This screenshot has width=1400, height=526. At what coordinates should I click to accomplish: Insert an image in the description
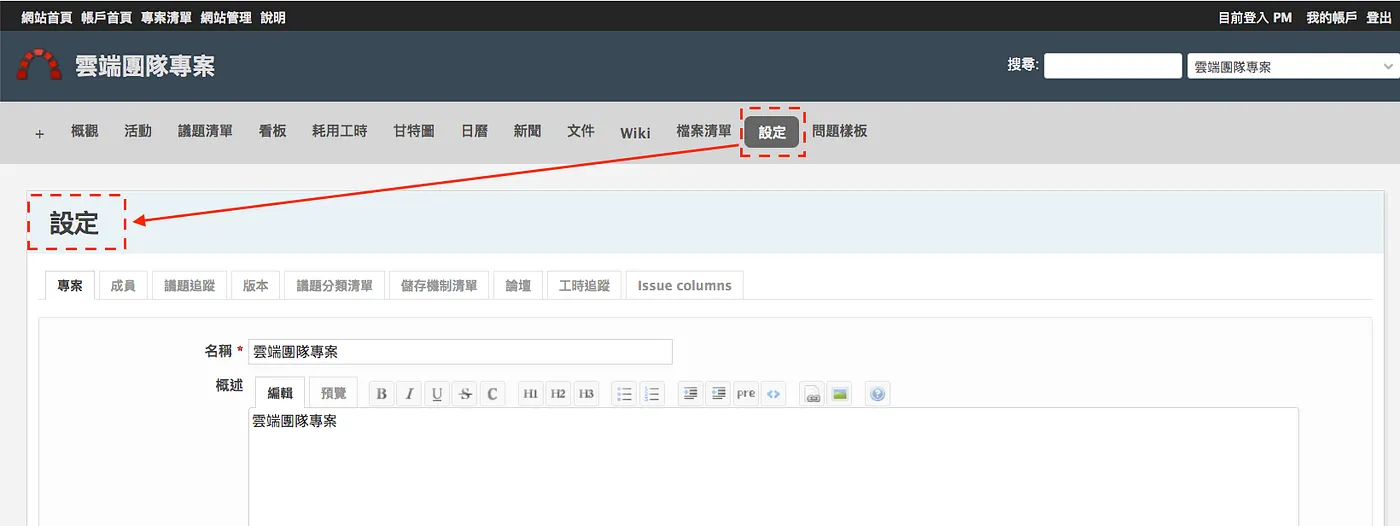[x=840, y=394]
